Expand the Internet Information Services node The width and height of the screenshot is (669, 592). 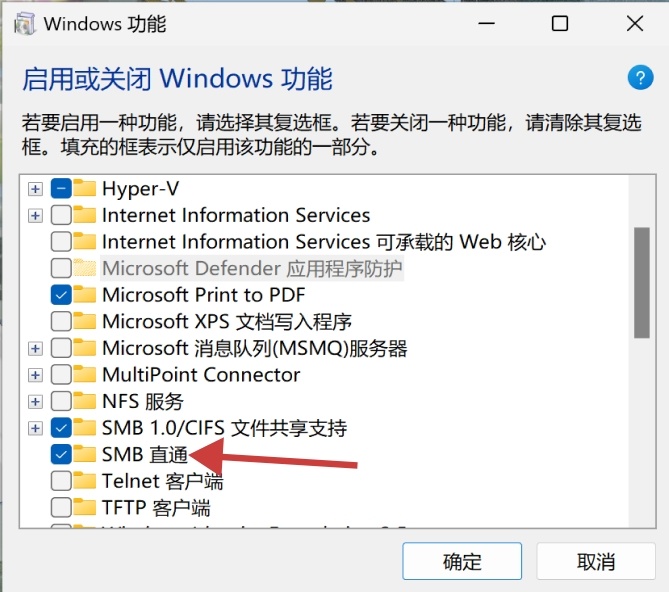[x=36, y=215]
